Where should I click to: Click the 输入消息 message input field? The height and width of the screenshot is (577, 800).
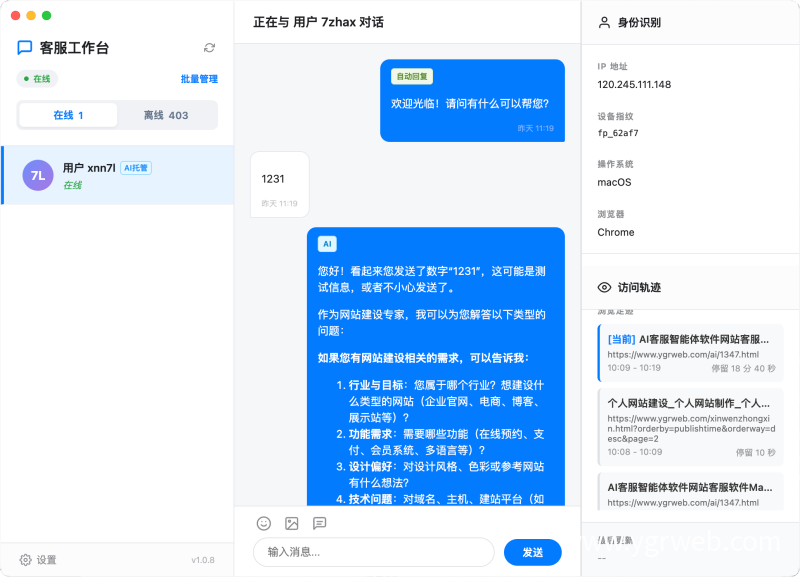tap(373, 552)
